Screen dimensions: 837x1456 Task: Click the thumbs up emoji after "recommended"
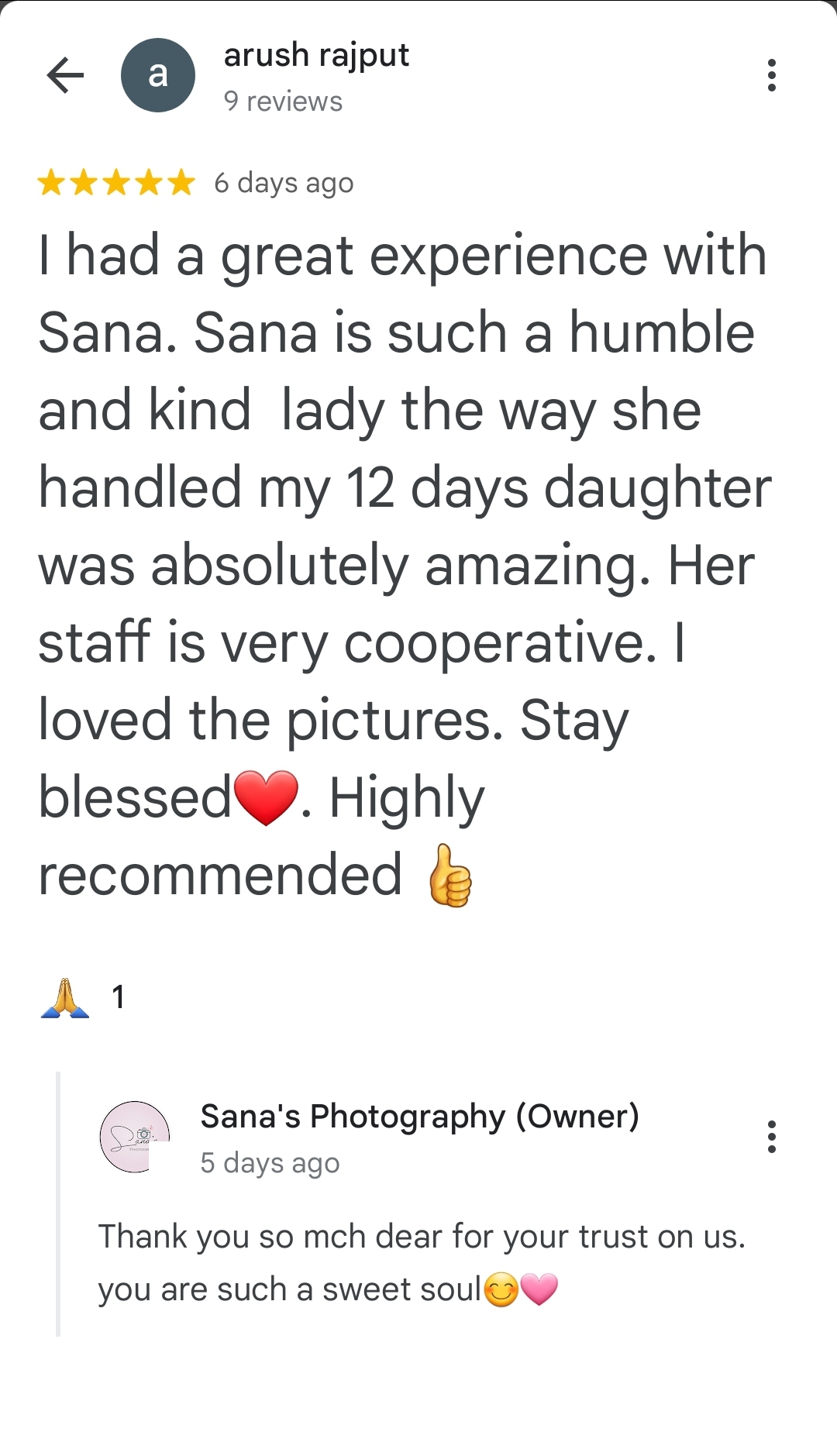click(449, 876)
